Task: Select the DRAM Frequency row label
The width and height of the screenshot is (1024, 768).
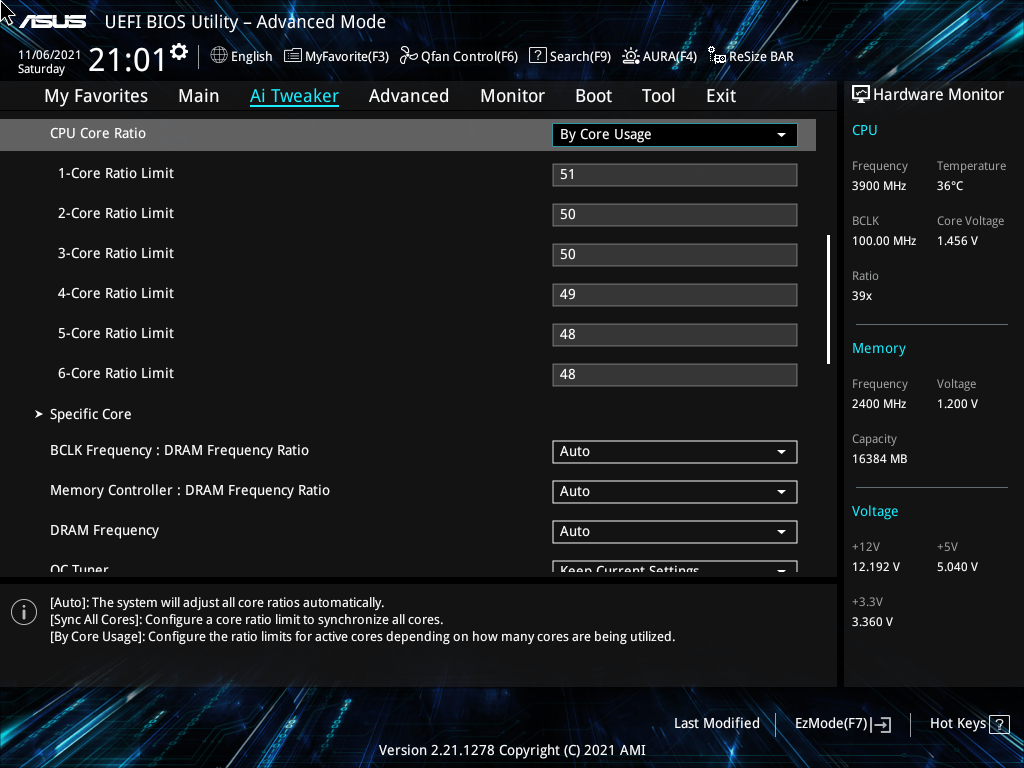Action: (104, 530)
